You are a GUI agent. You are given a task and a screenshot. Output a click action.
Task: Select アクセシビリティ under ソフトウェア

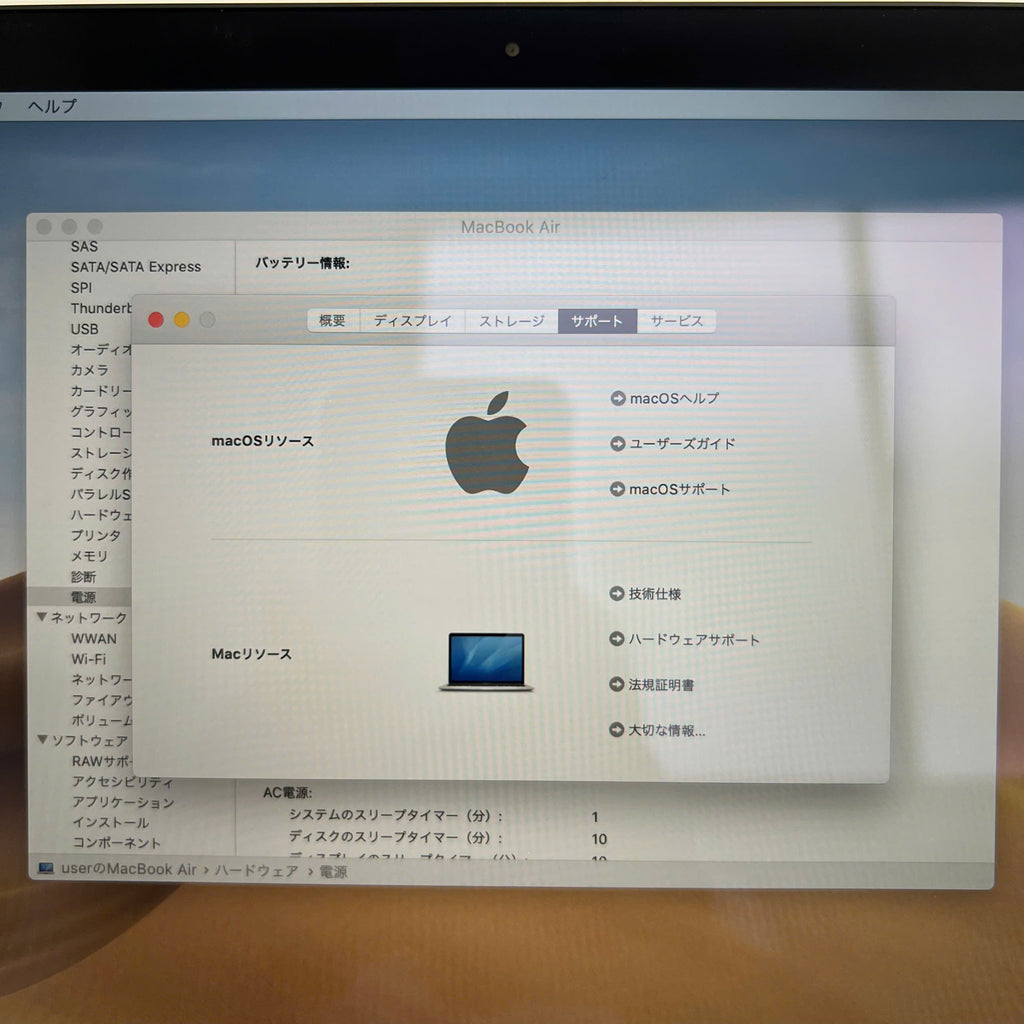(x=123, y=781)
